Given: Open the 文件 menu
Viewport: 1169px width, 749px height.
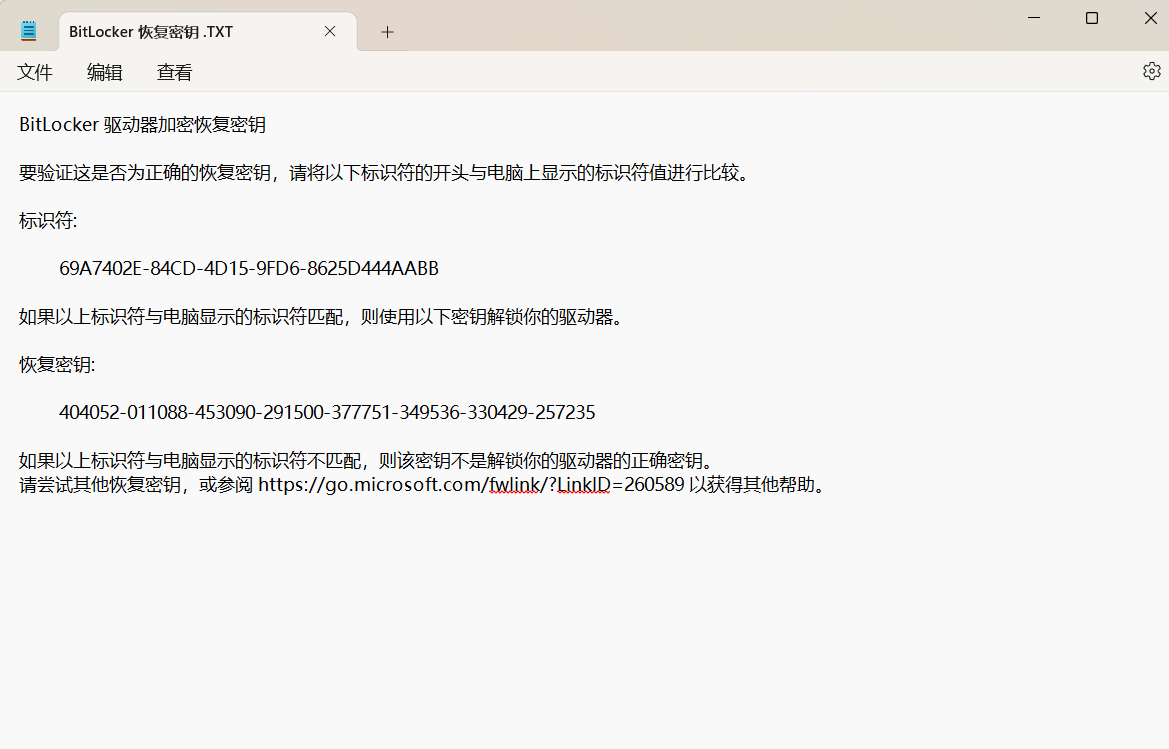Looking at the screenshot, I should coord(35,72).
